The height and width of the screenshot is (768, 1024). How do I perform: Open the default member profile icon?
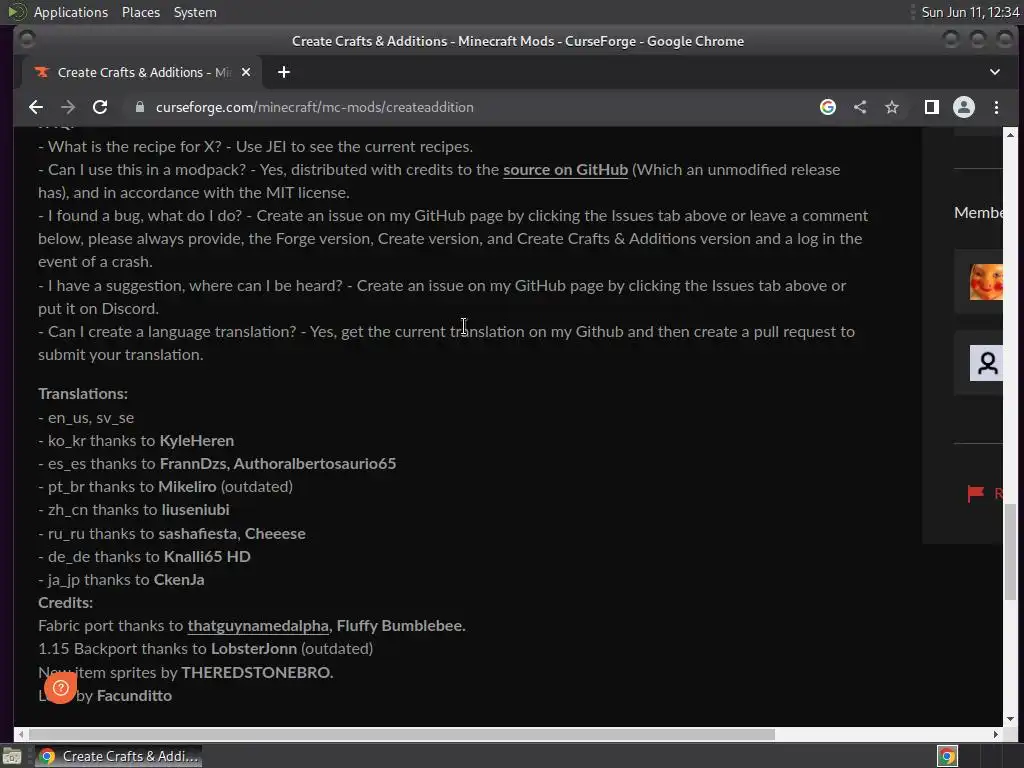click(986, 363)
